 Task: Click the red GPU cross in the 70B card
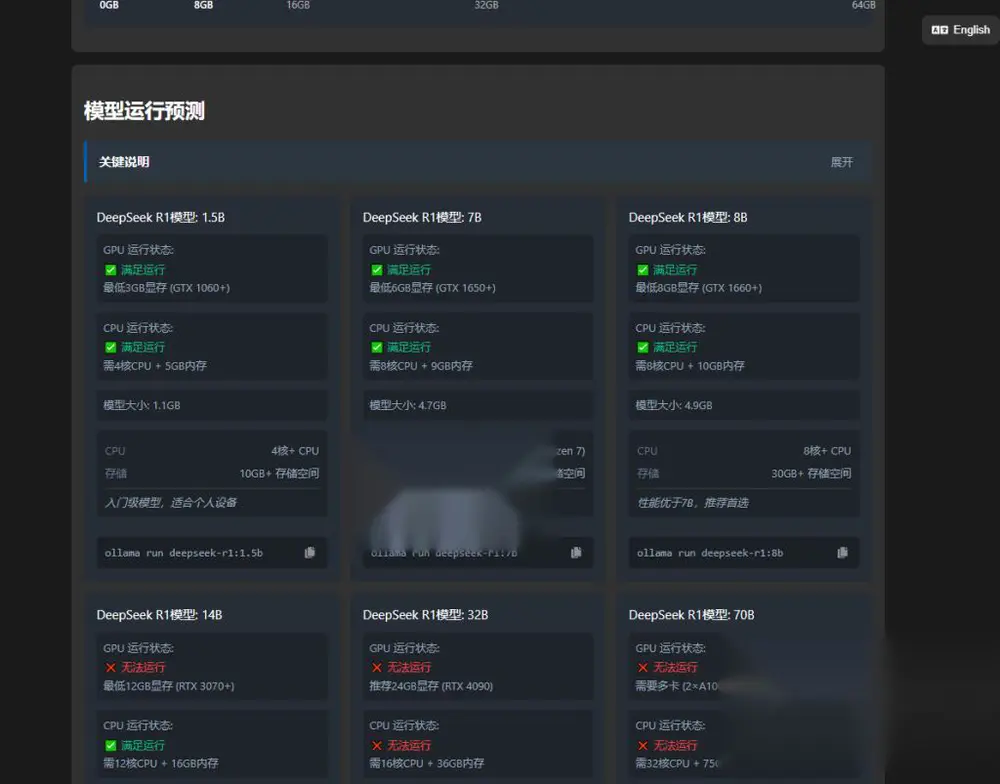point(643,667)
